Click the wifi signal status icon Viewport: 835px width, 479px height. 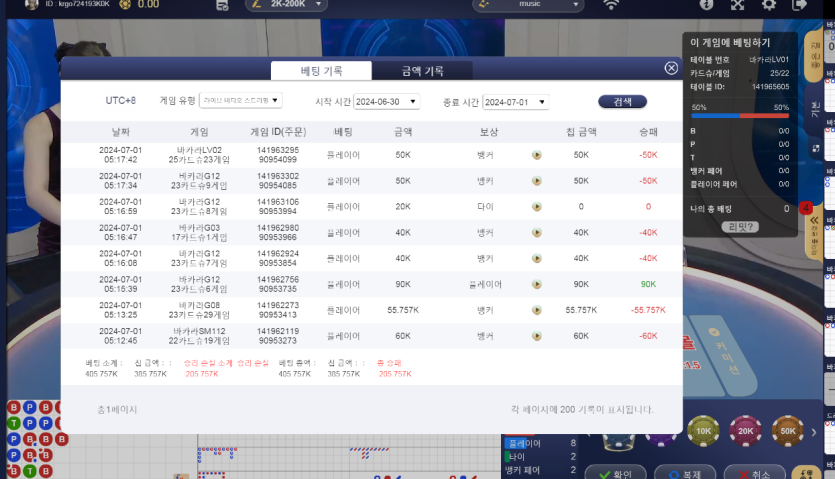611,5
